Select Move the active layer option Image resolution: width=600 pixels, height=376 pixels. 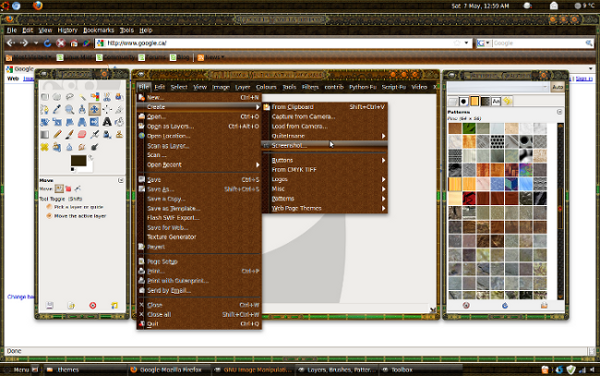[x=76, y=216]
